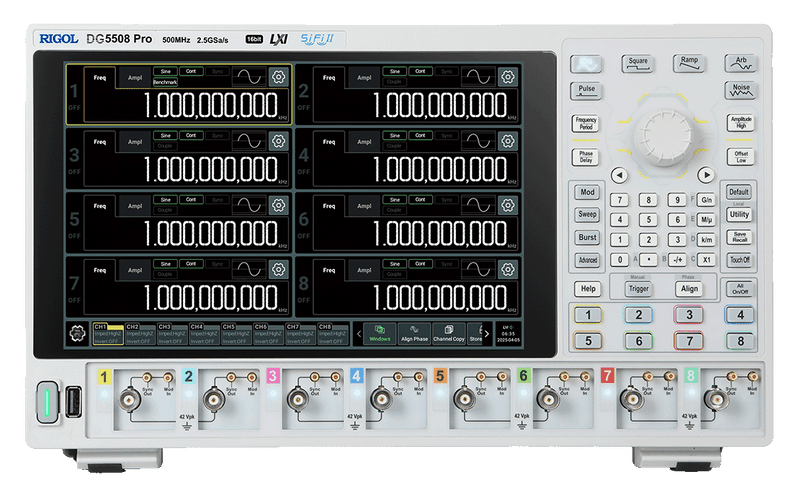This screenshot has height=495, width=800.
Task: Select the CH1 tile in bottom bar
Action: 108,334
